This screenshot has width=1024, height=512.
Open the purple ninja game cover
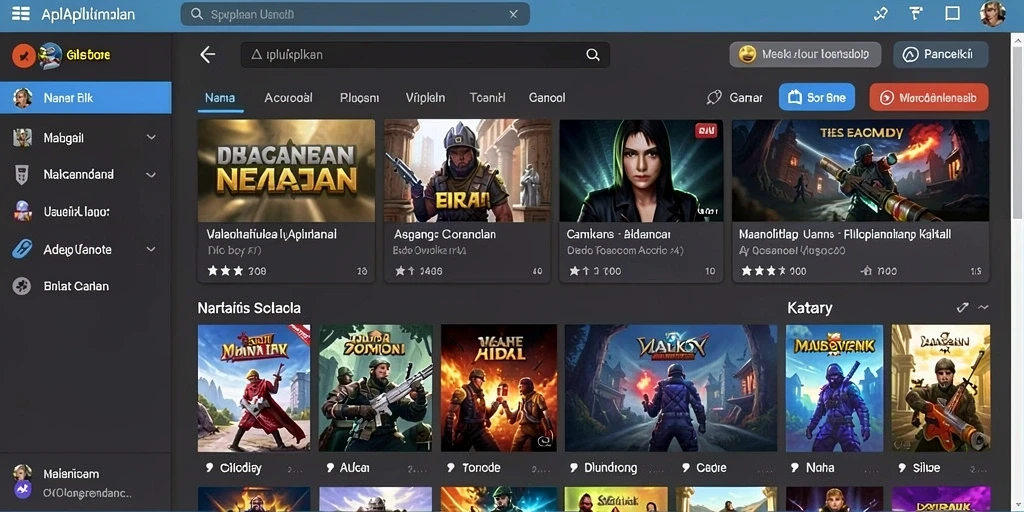834,388
